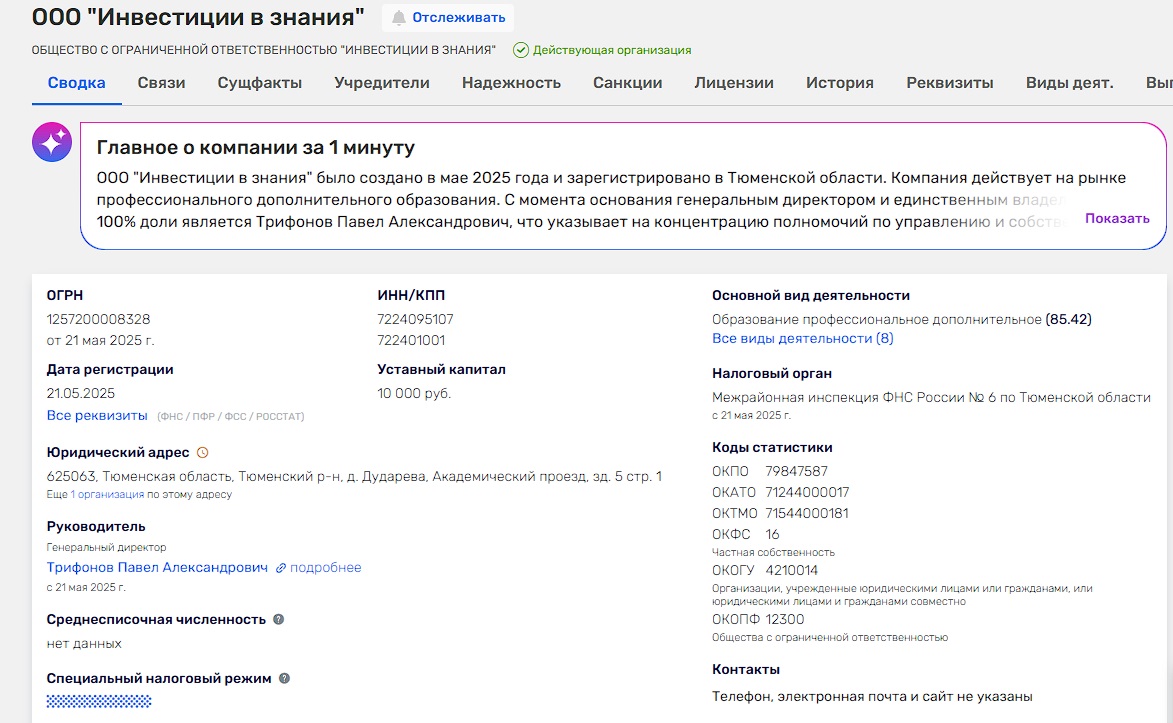
Task: Click green checkmark beside Действующая организация
Action: coord(522,49)
